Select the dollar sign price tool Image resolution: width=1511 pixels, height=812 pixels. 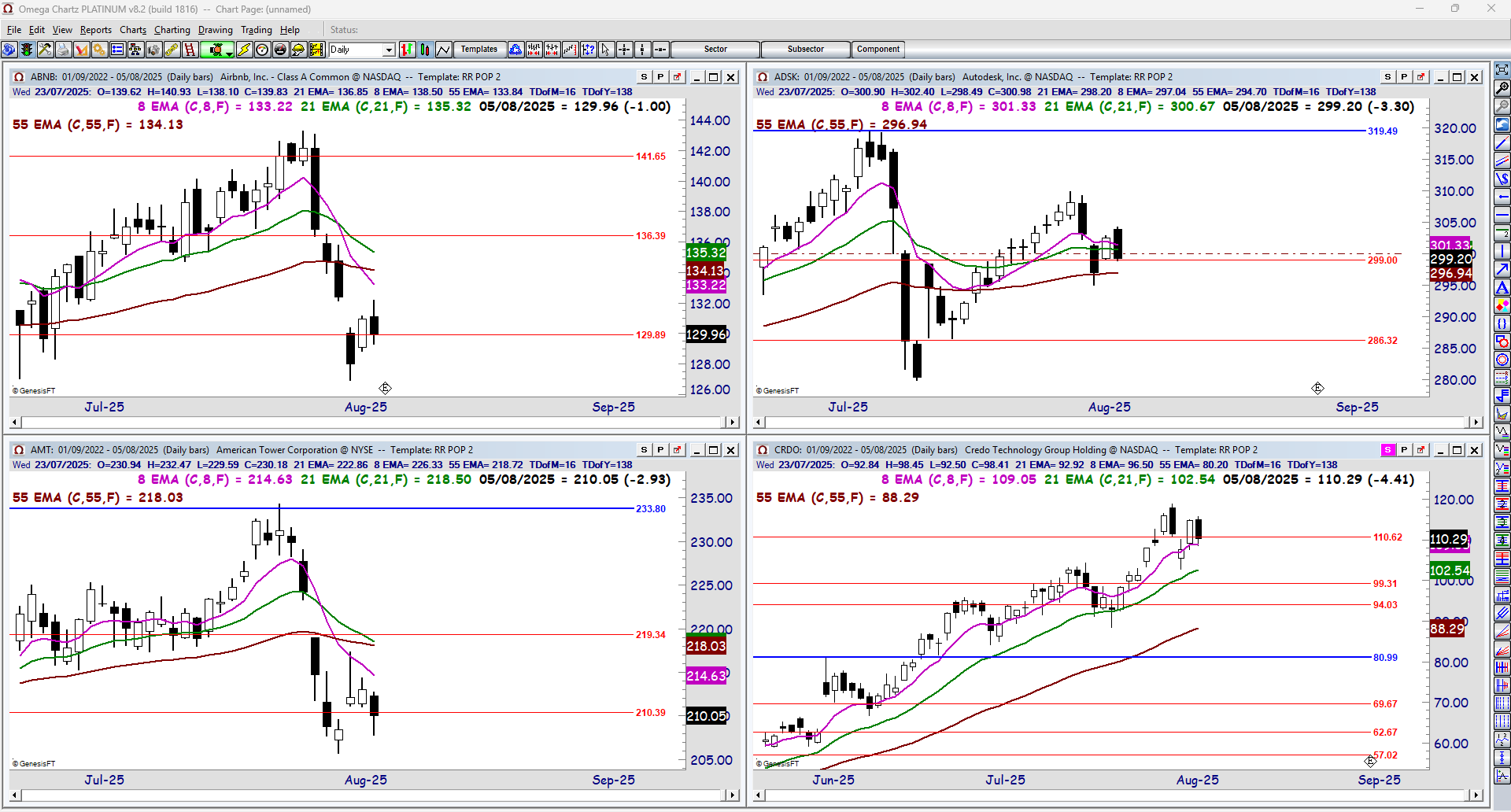point(1502,179)
